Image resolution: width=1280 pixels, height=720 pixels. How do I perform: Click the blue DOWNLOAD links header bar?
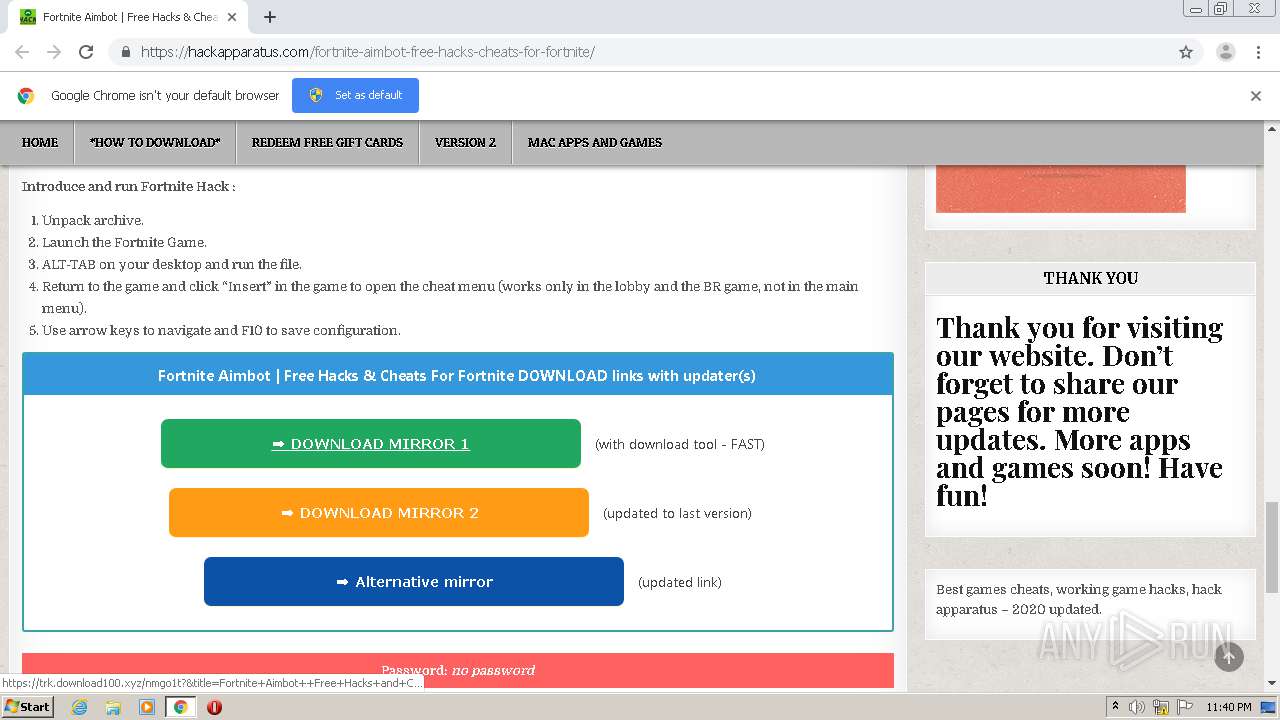[457, 375]
